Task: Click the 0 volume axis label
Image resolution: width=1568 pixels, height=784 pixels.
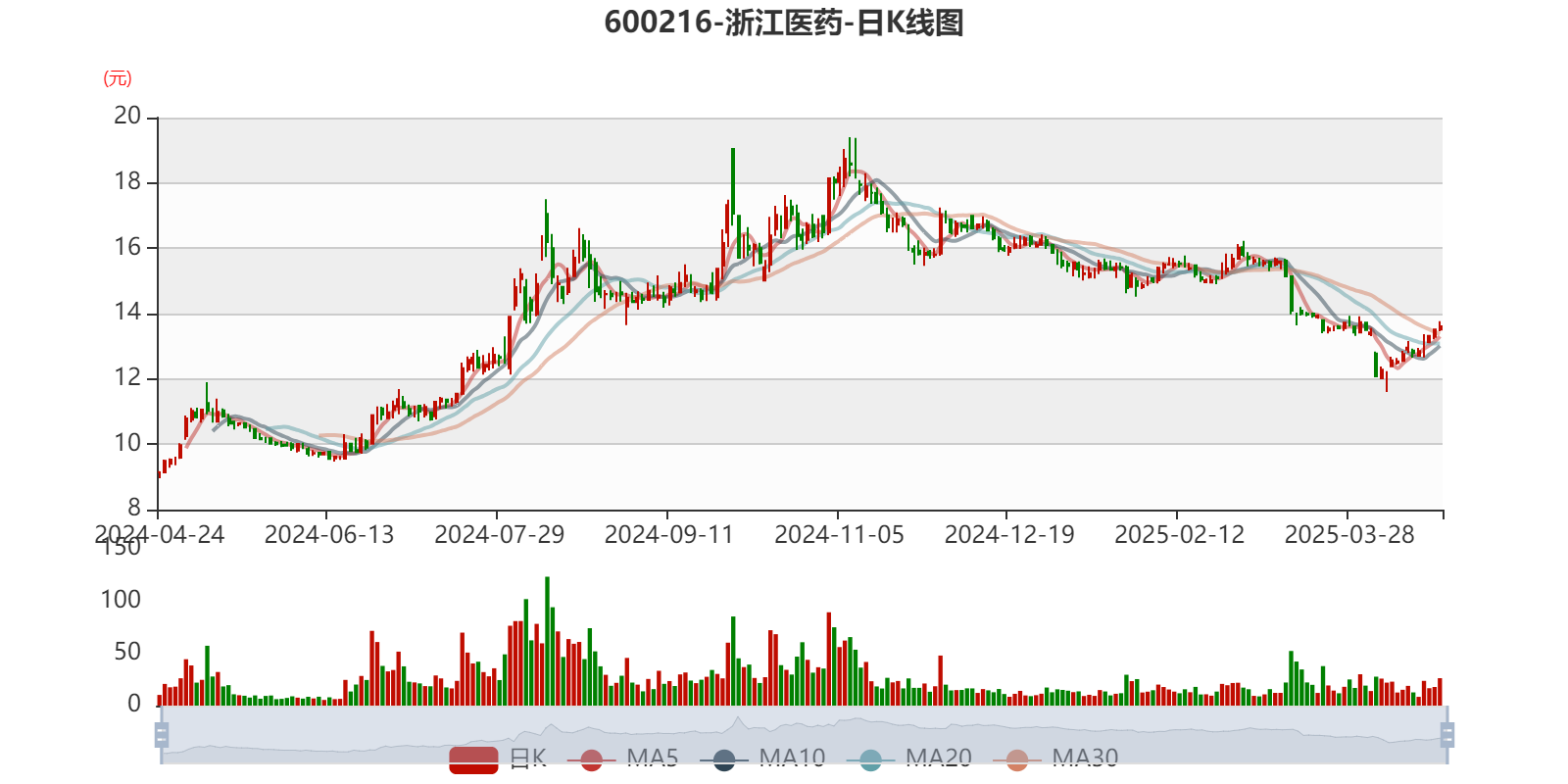Action: point(134,704)
